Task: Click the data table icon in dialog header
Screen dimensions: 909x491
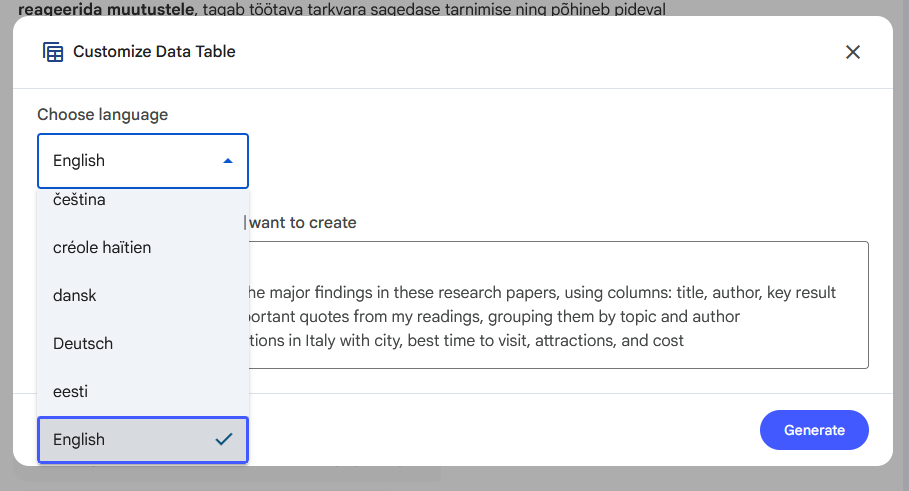Action: [53, 52]
